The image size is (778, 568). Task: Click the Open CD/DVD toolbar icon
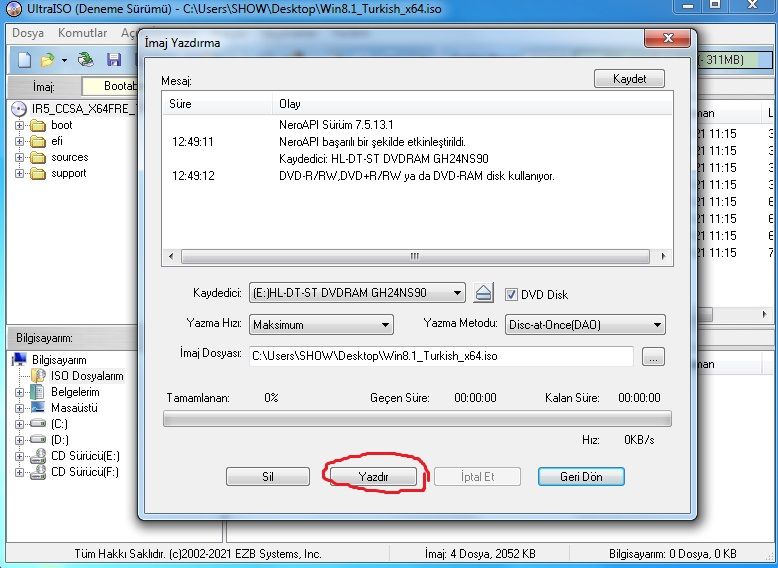(86, 60)
